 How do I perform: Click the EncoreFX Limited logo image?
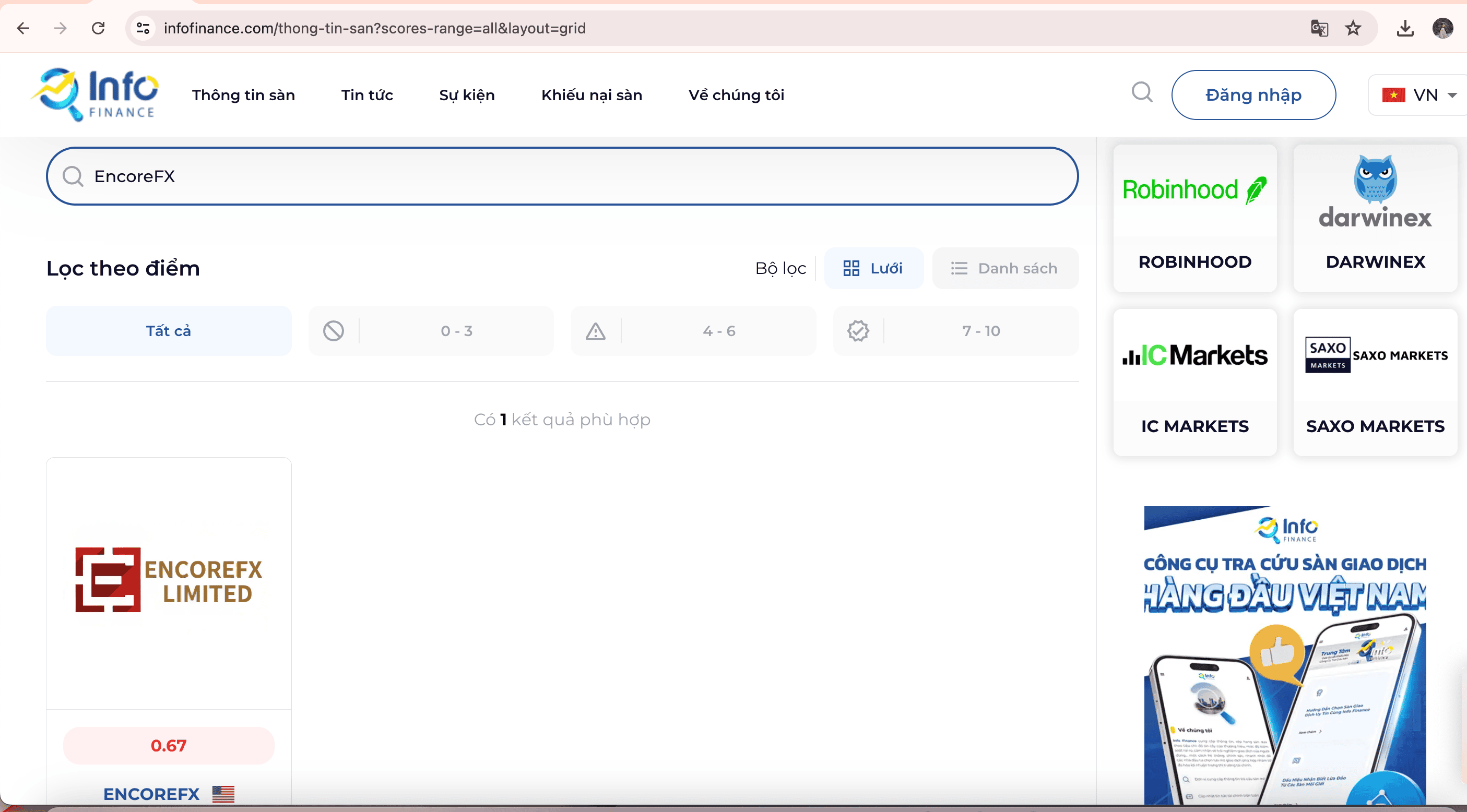169,580
